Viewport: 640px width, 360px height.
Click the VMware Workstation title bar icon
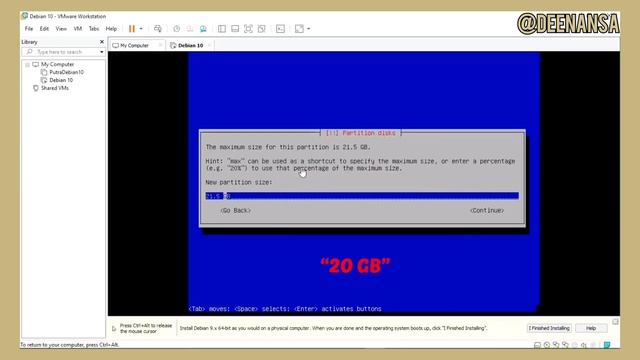tap(25, 16)
